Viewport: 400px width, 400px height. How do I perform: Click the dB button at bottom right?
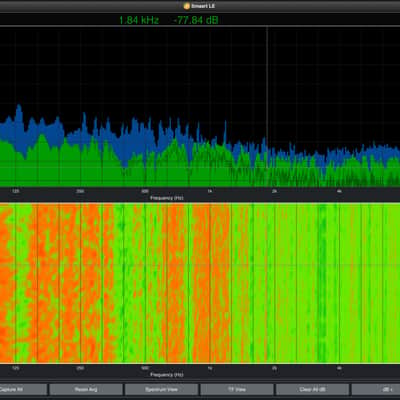376,389
